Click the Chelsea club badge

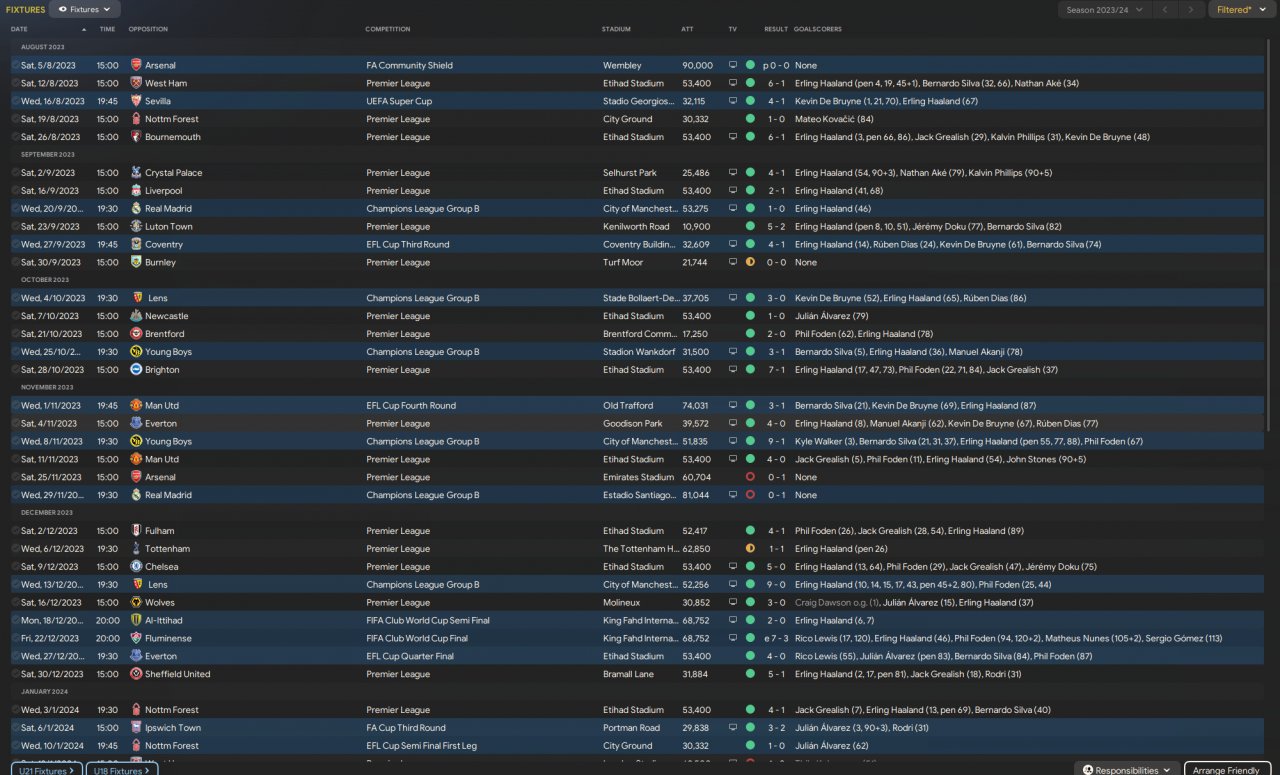coord(135,567)
